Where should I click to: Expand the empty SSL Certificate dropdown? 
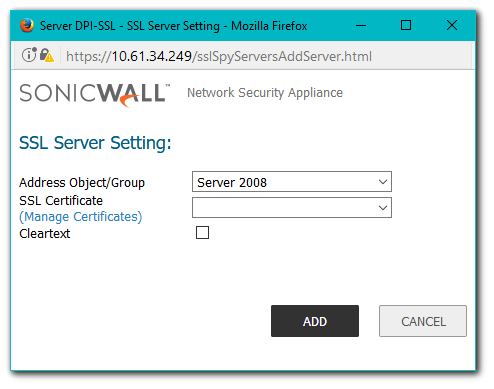point(292,208)
